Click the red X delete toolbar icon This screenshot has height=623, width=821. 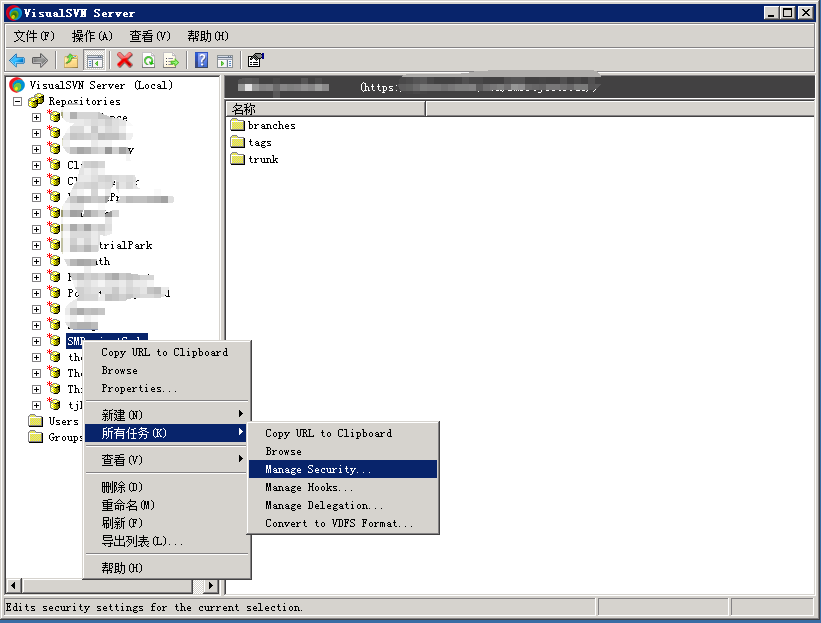pos(125,61)
